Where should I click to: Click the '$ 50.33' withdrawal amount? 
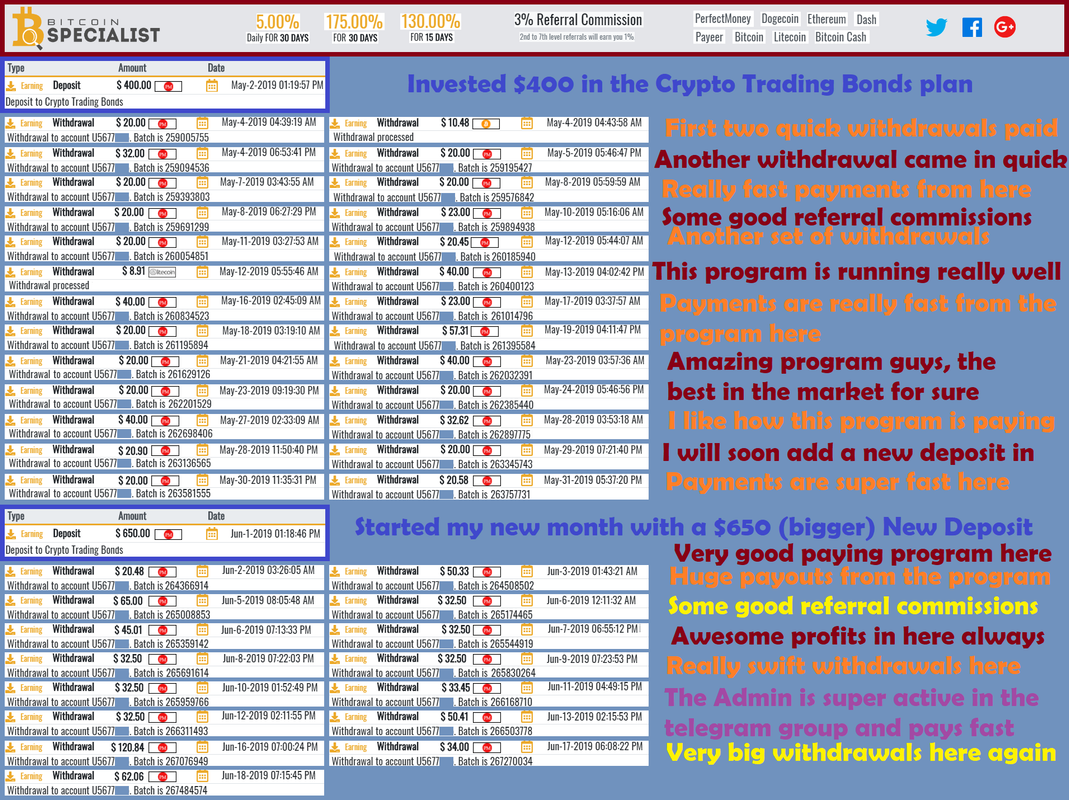454,571
